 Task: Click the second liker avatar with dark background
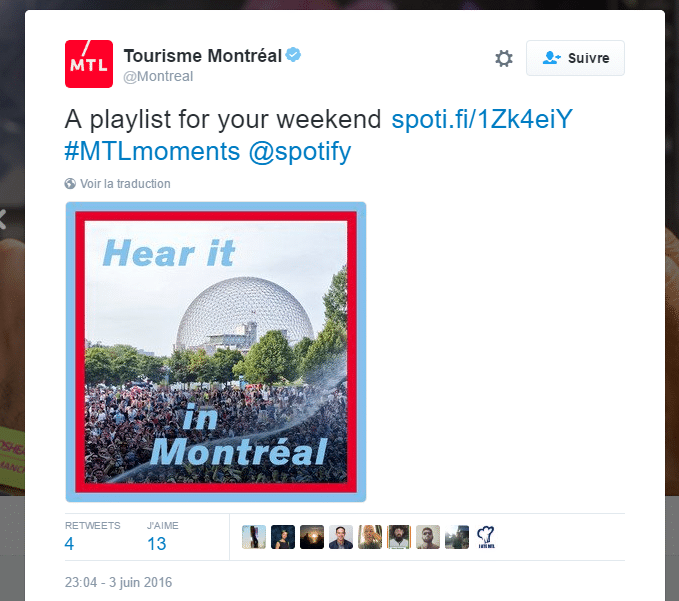pos(283,537)
